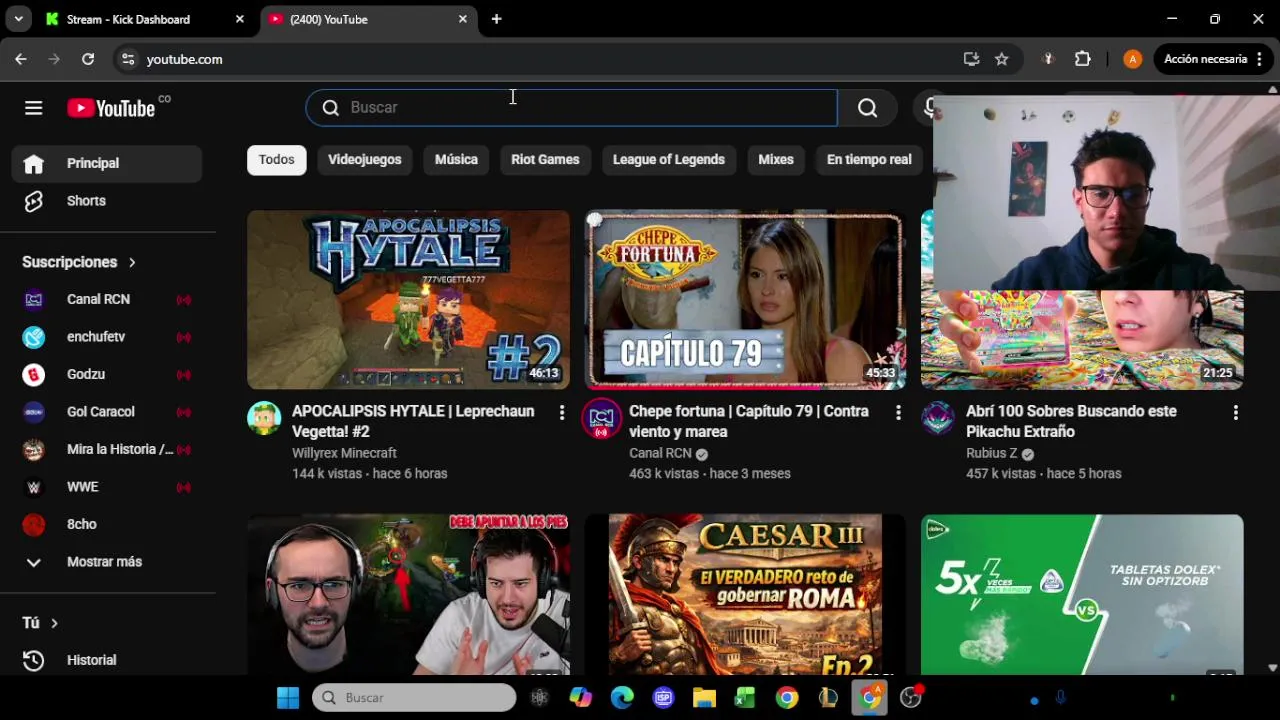The image size is (1280, 720).
Task: Expand the Suscripciones section
Action: (79, 262)
